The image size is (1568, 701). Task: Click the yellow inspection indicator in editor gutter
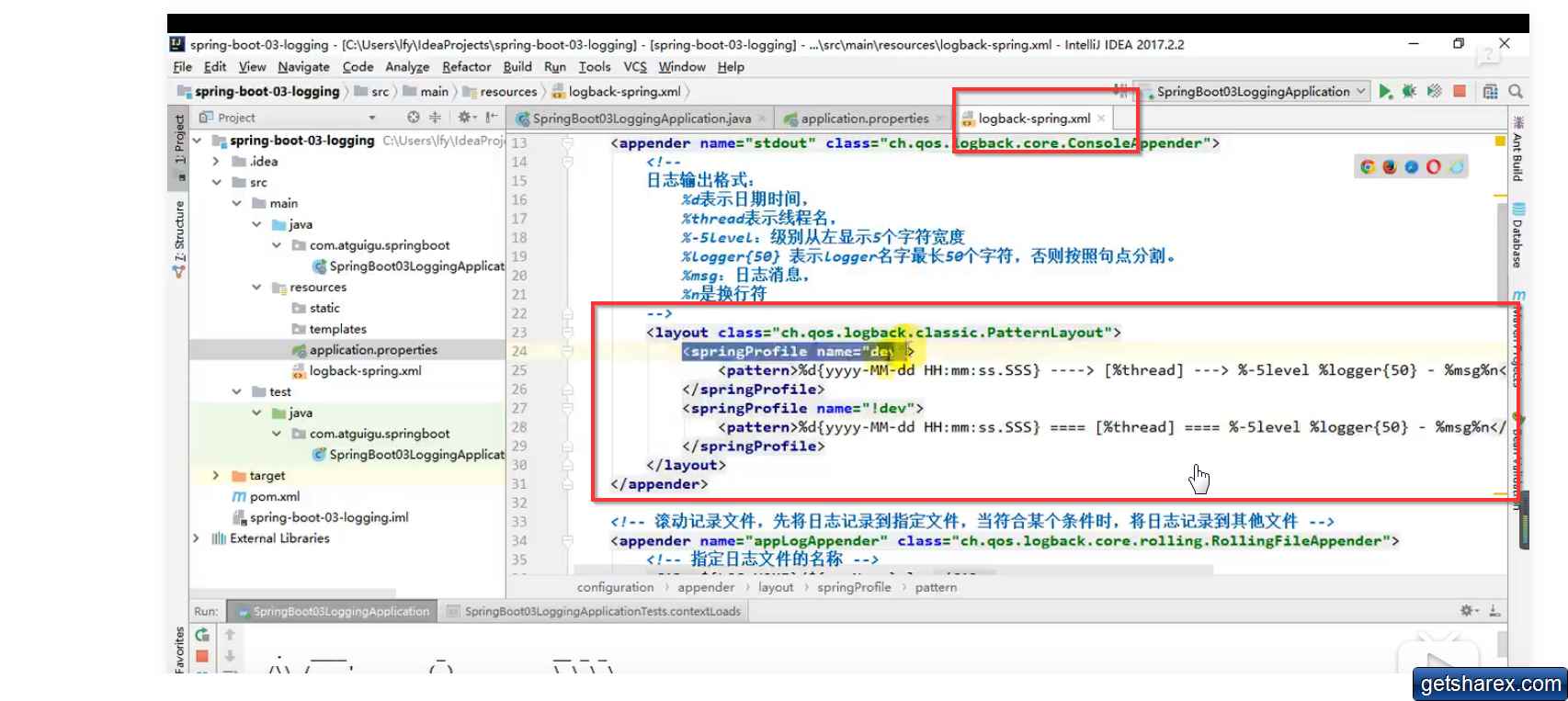point(1500,141)
